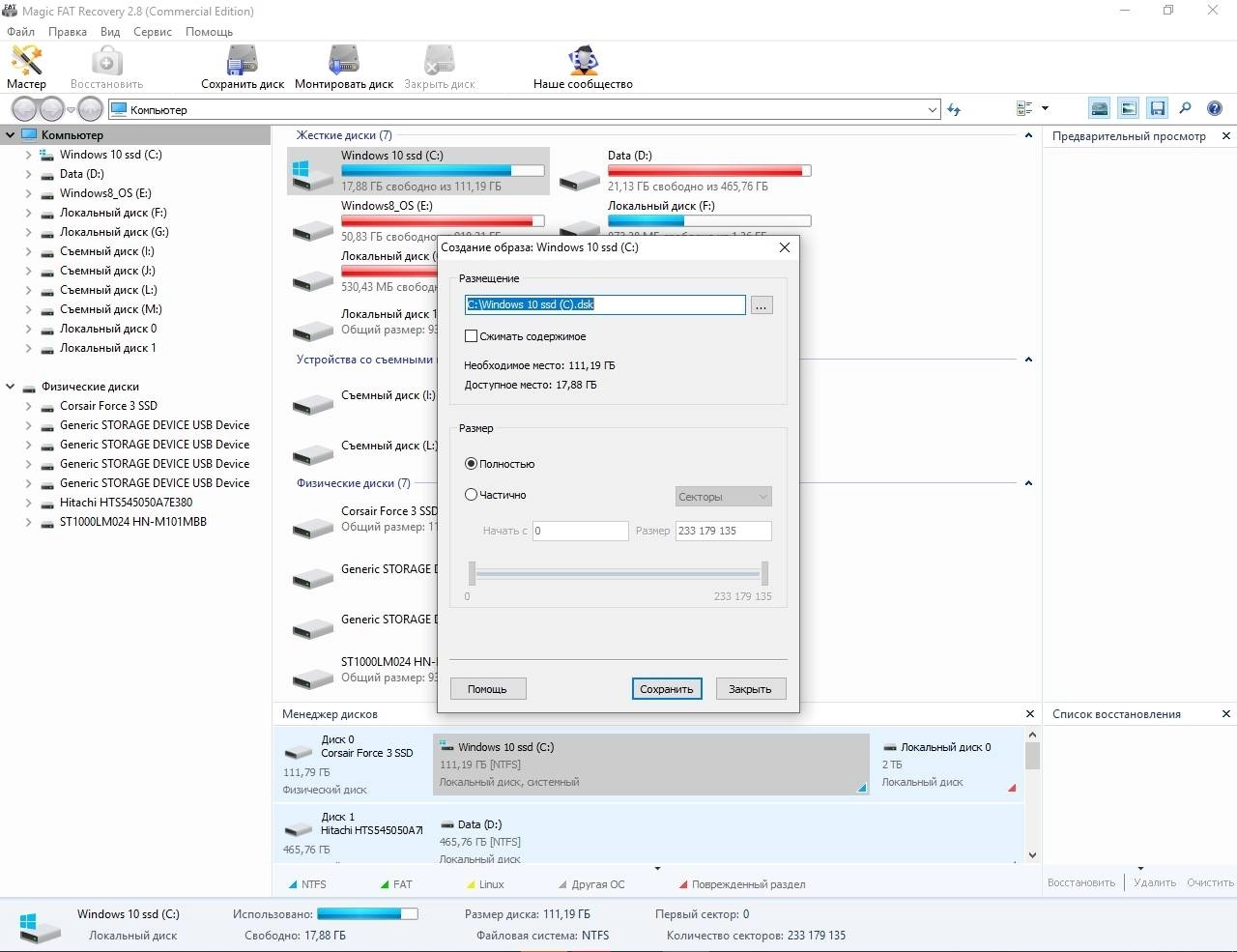Viewport: 1237px width, 952px height.
Task: Open the Правка menu
Action: [68, 32]
